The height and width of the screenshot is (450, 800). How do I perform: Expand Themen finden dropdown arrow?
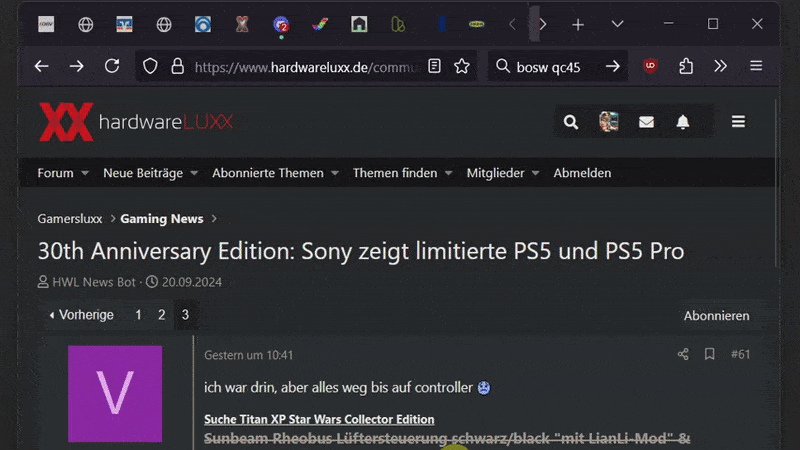[x=448, y=173]
